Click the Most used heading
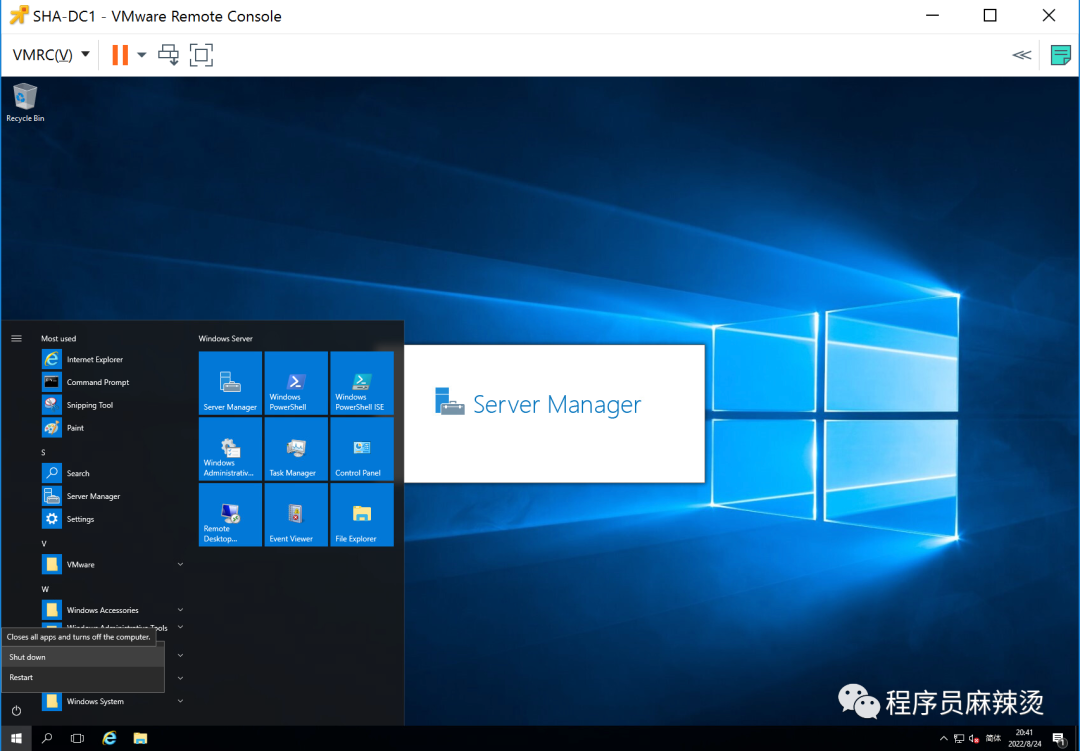The image size is (1080, 751). point(59,338)
